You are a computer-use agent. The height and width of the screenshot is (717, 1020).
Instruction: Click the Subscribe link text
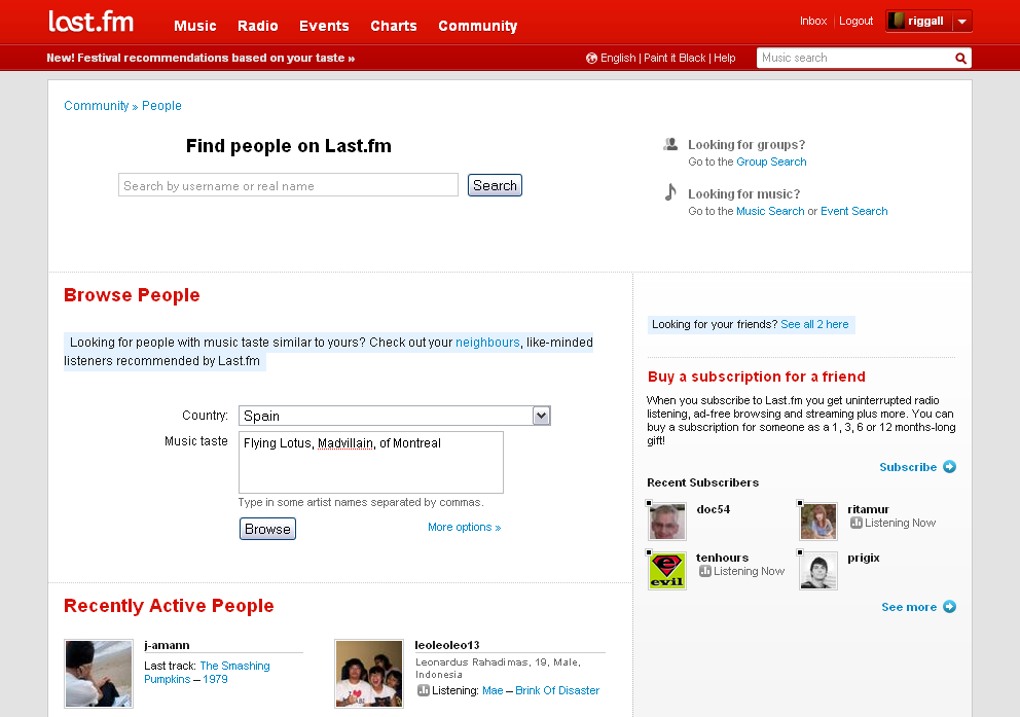pyautogui.click(x=908, y=467)
